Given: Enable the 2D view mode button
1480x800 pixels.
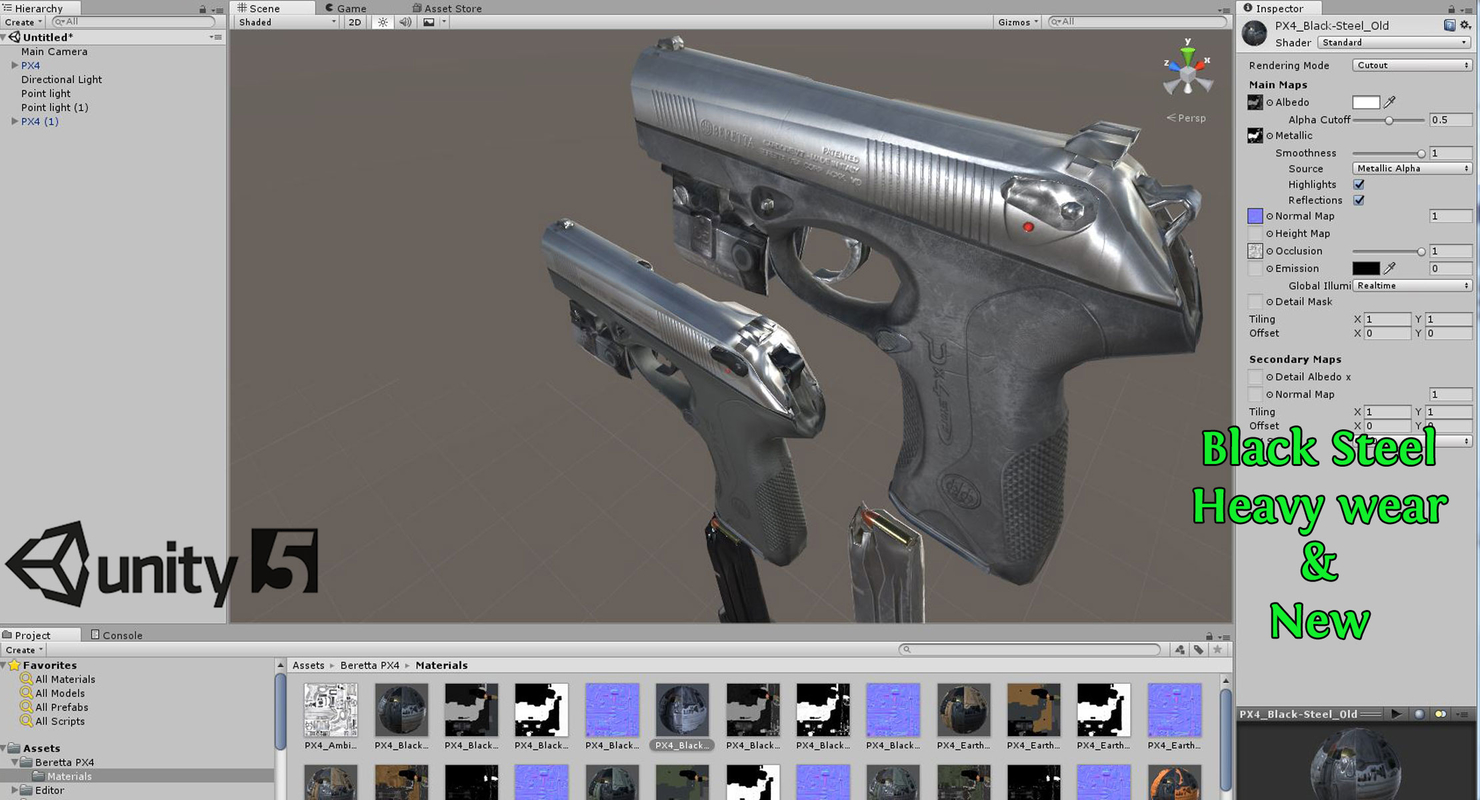Looking at the screenshot, I should click(354, 21).
